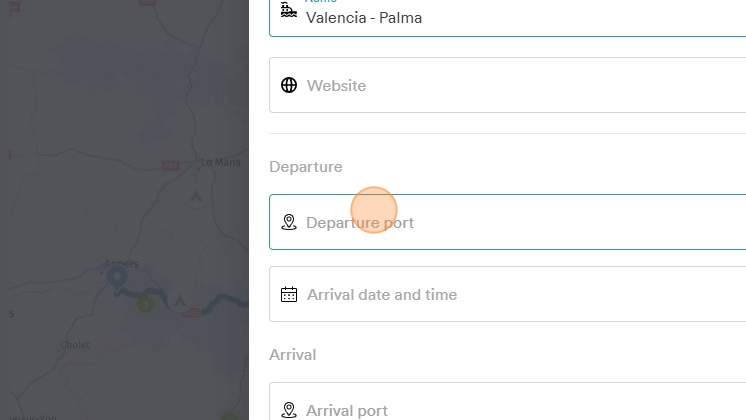746x420 pixels.
Task: Click the green cluster marker on the route
Action: coord(146,304)
